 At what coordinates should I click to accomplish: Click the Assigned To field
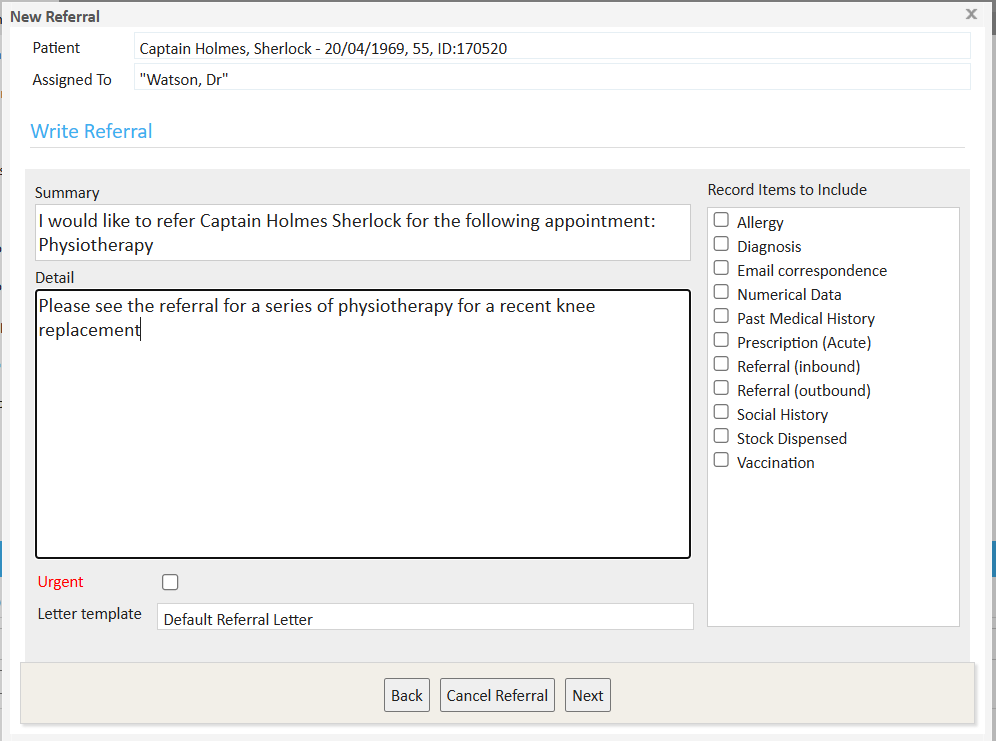click(551, 78)
